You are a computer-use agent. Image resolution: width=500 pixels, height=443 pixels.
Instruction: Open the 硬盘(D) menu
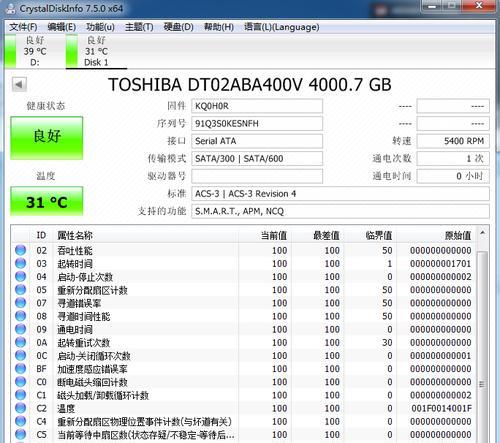coord(179,27)
